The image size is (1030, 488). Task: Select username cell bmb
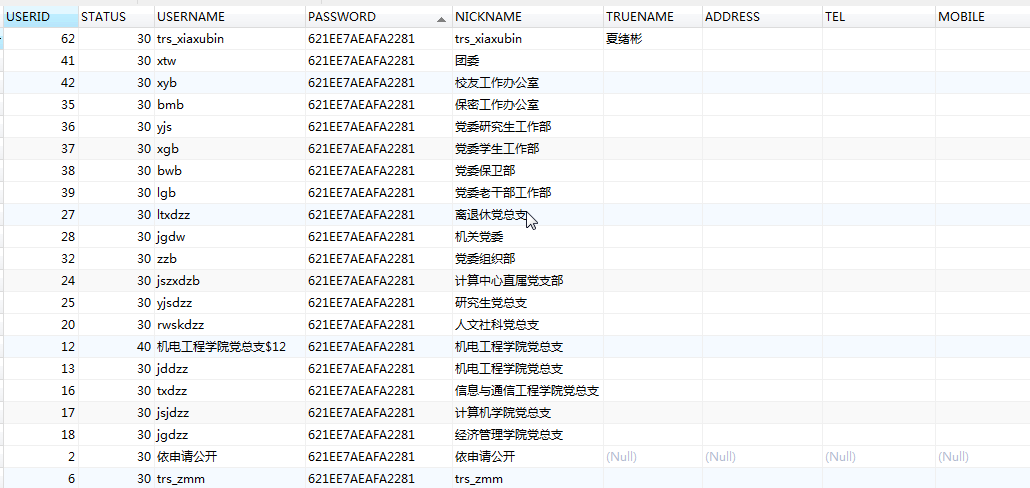tap(231, 105)
